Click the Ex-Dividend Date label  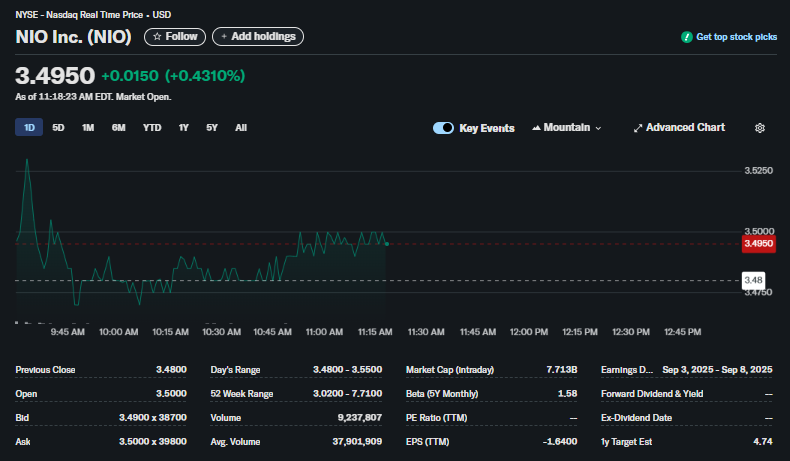pos(636,418)
